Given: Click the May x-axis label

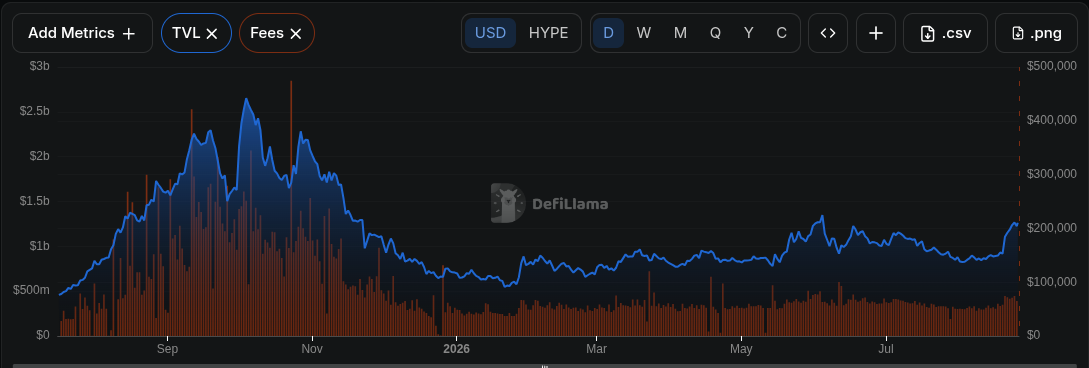Looking at the screenshot, I should point(742,349).
